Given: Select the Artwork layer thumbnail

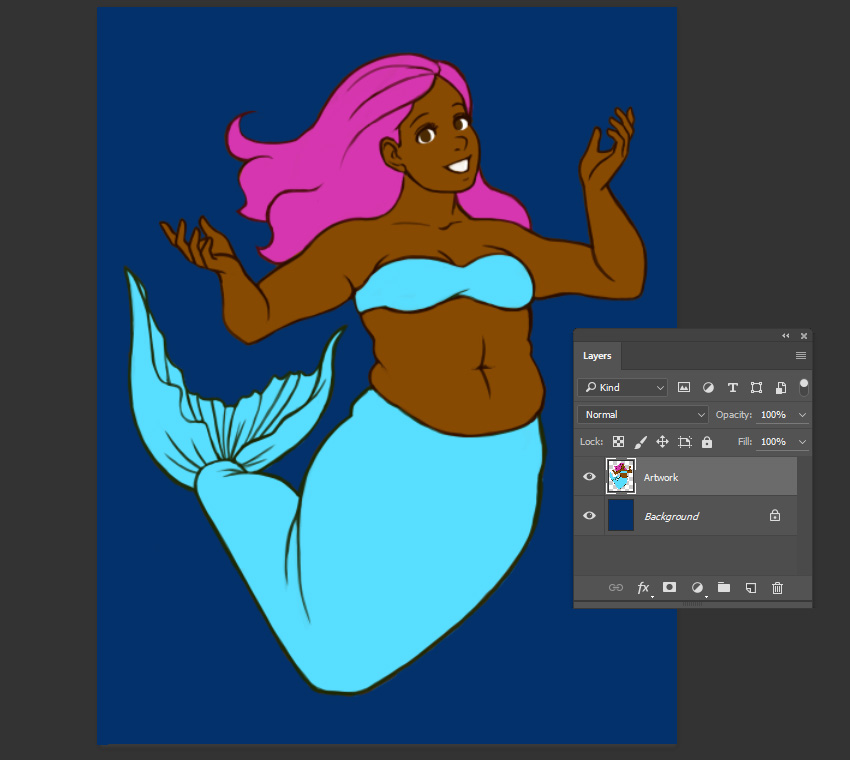Looking at the screenshot, I should [621, 476].
